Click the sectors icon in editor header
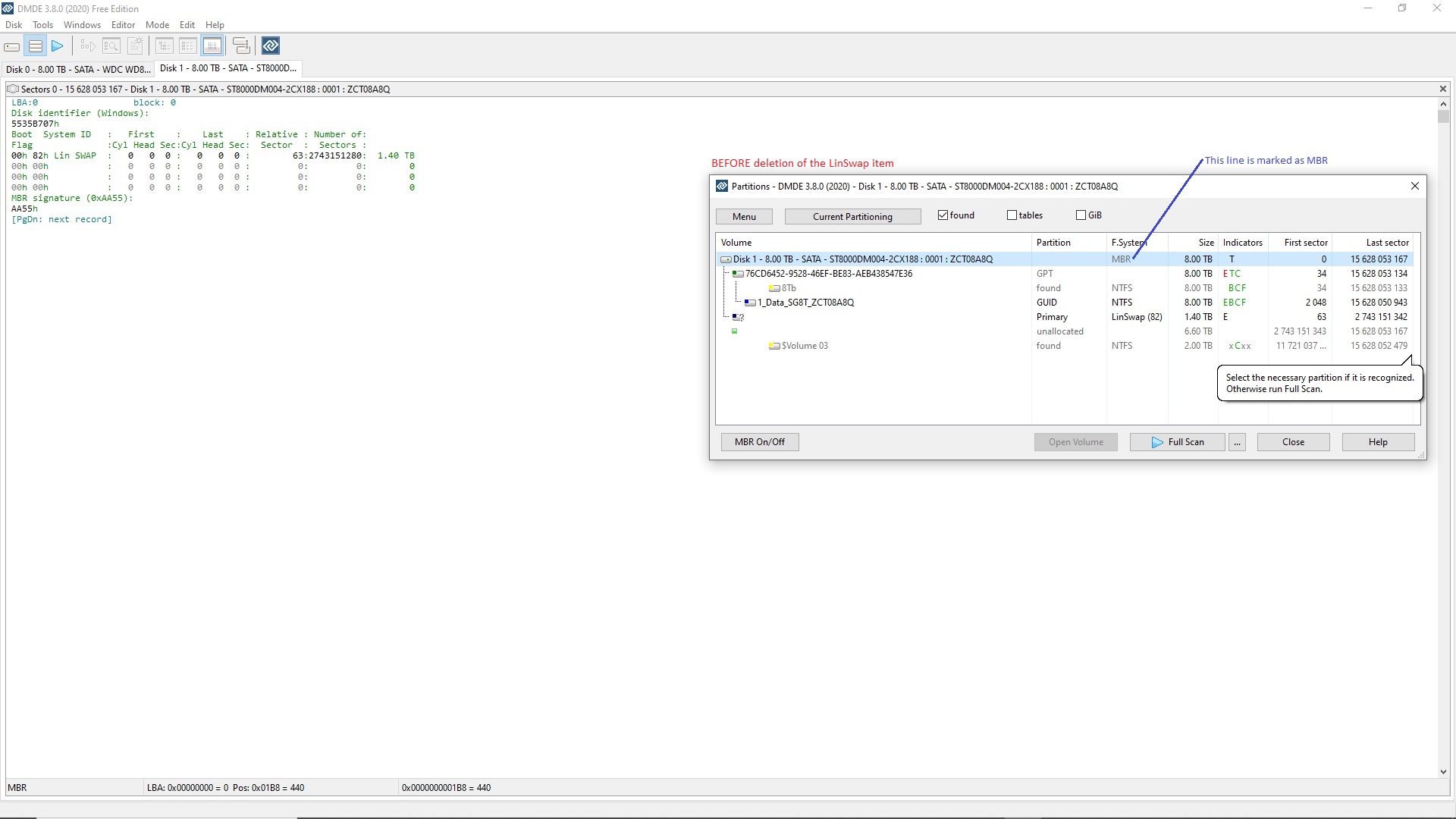Screen dimensions: 1456x819 click(x=13, y=89)
